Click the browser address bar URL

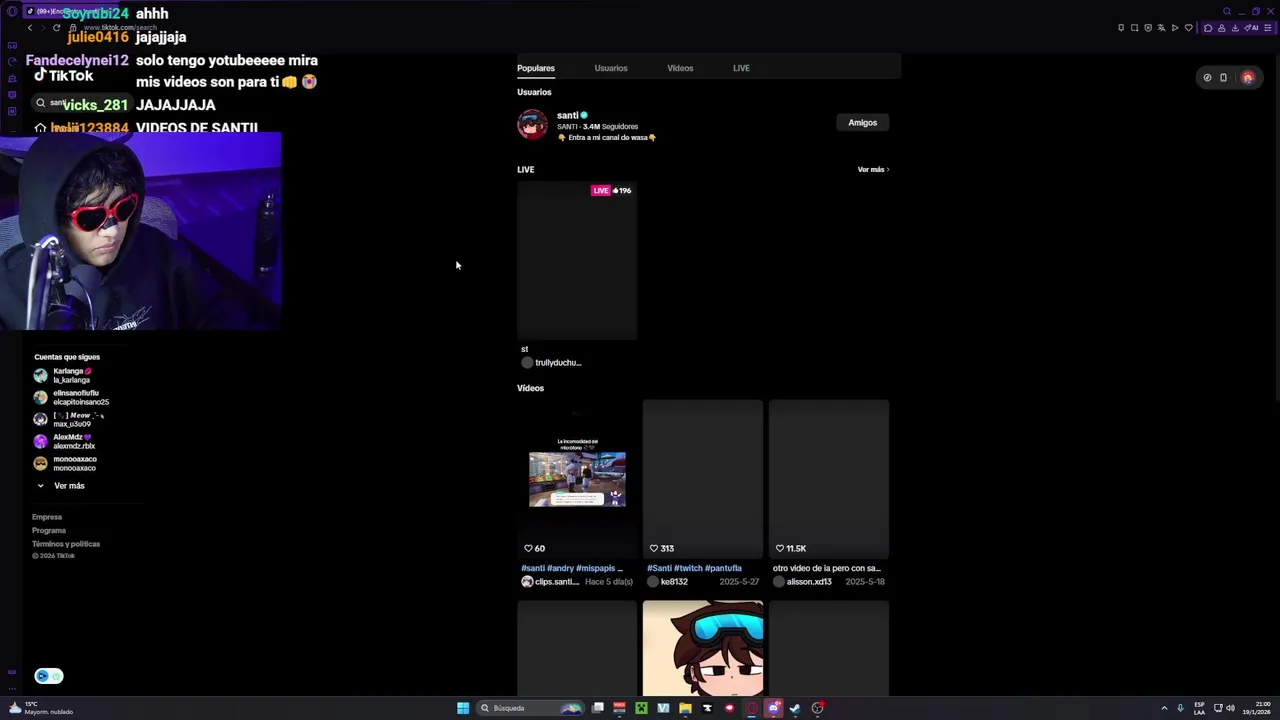tap(120, 28)
